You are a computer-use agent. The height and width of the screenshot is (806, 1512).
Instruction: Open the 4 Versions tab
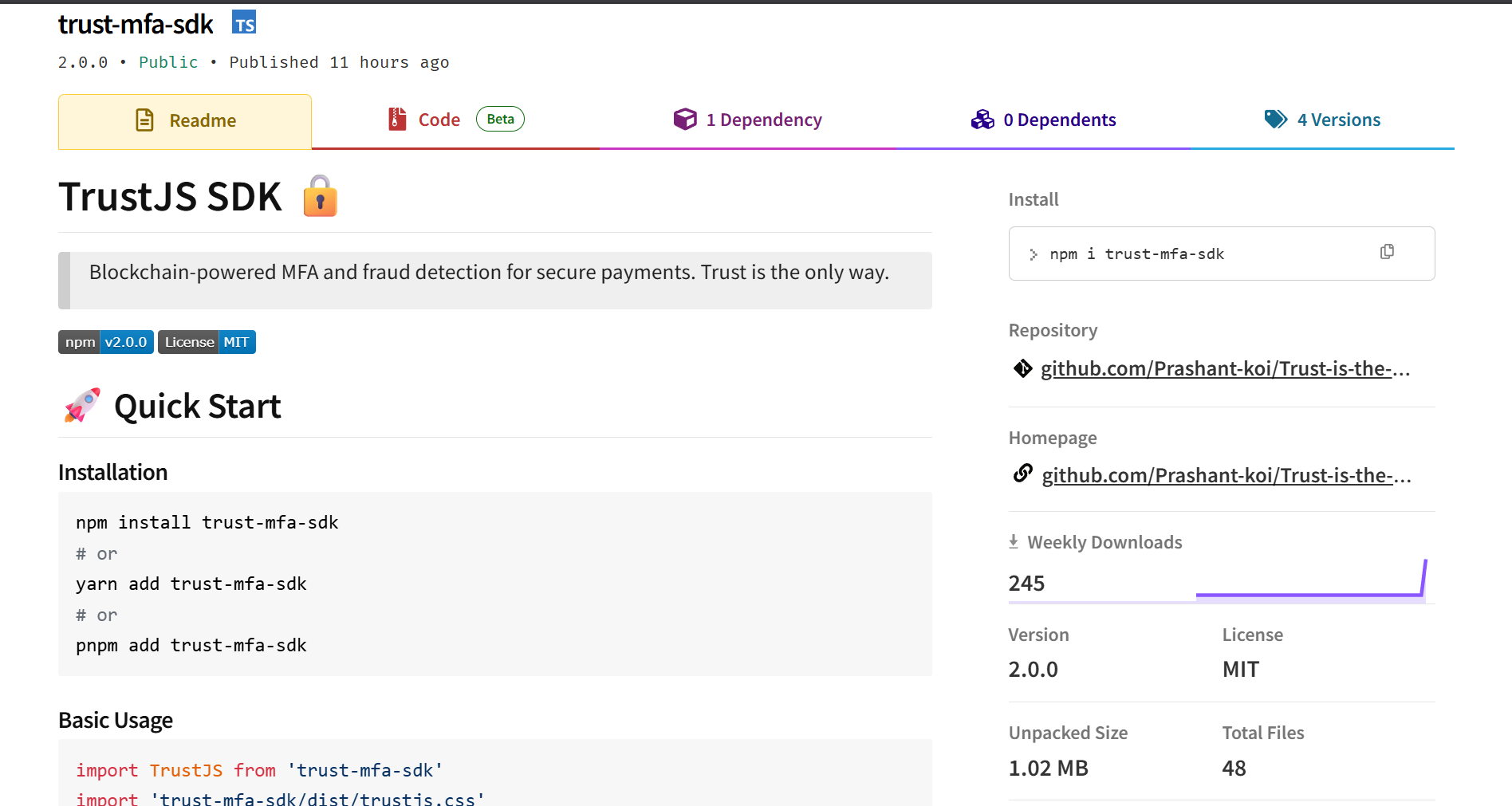tap(1322, 120)
